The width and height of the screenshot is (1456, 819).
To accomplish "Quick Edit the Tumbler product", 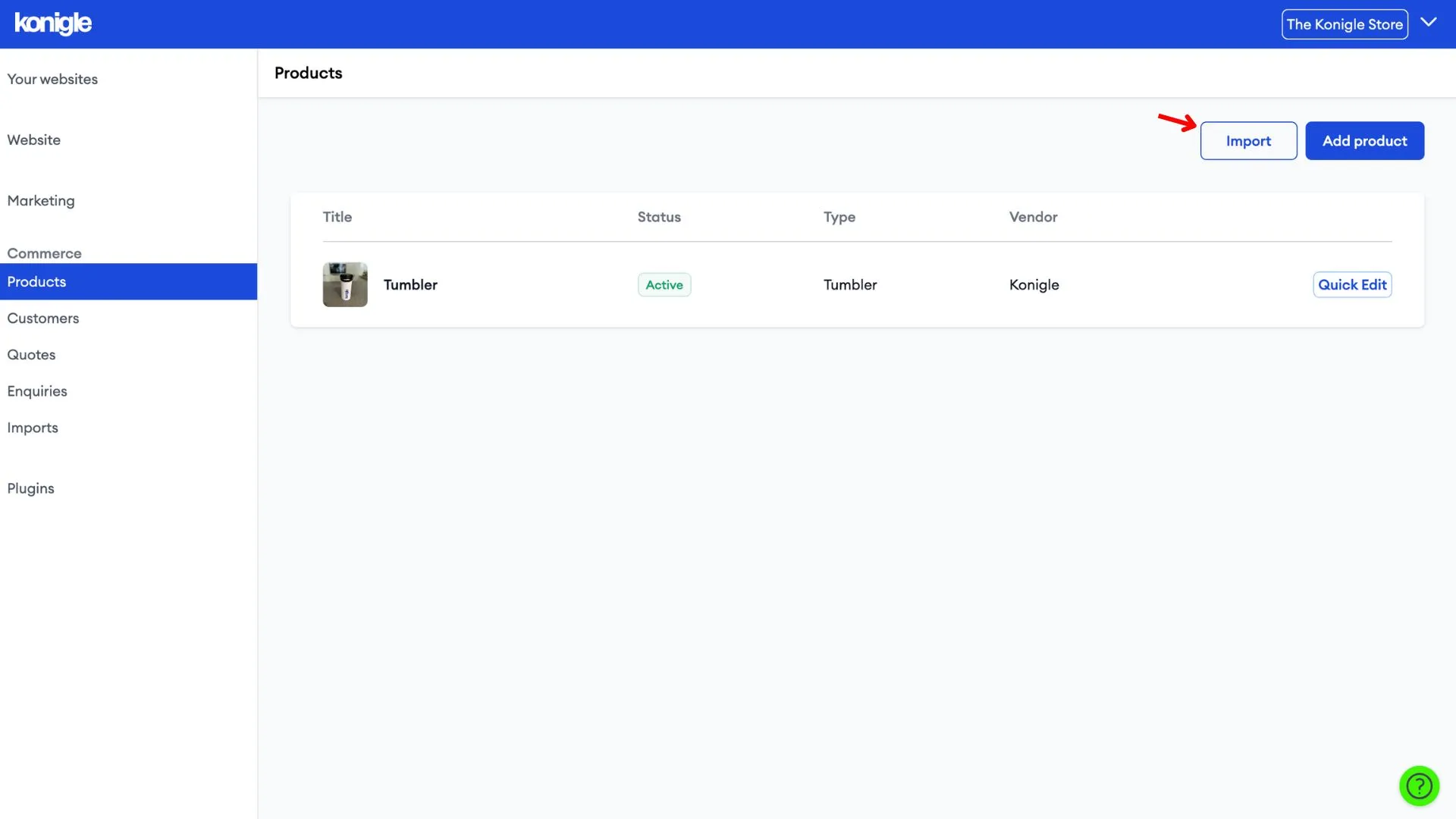I will coord(1352,284).
